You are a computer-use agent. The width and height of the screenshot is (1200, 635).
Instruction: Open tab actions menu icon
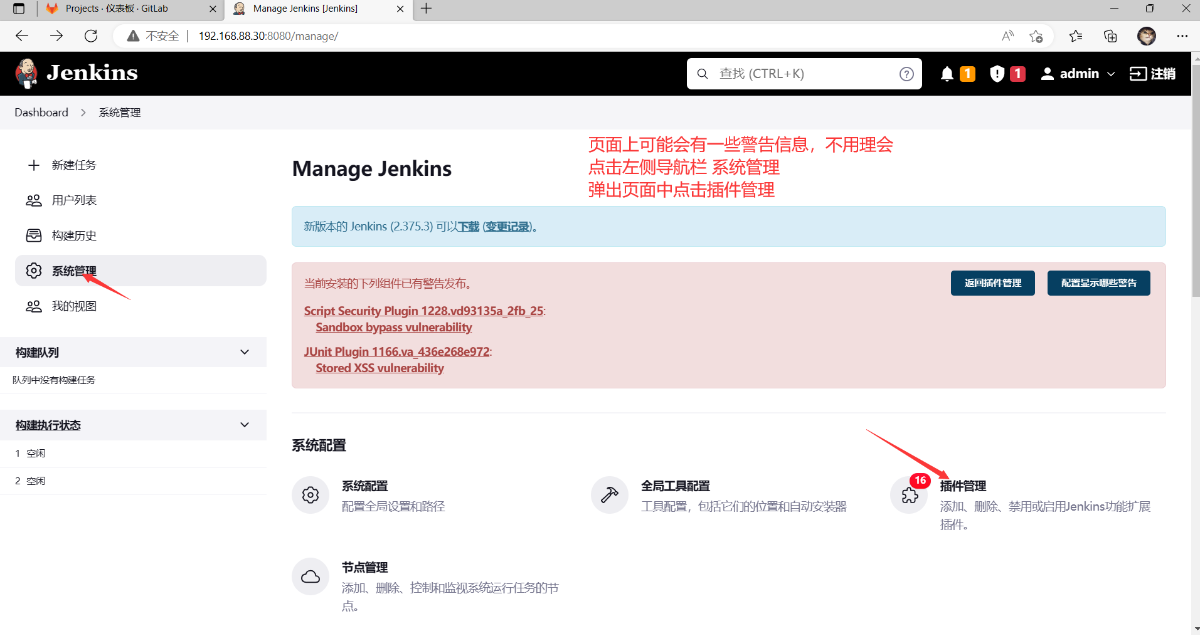(x=18, y=9)
